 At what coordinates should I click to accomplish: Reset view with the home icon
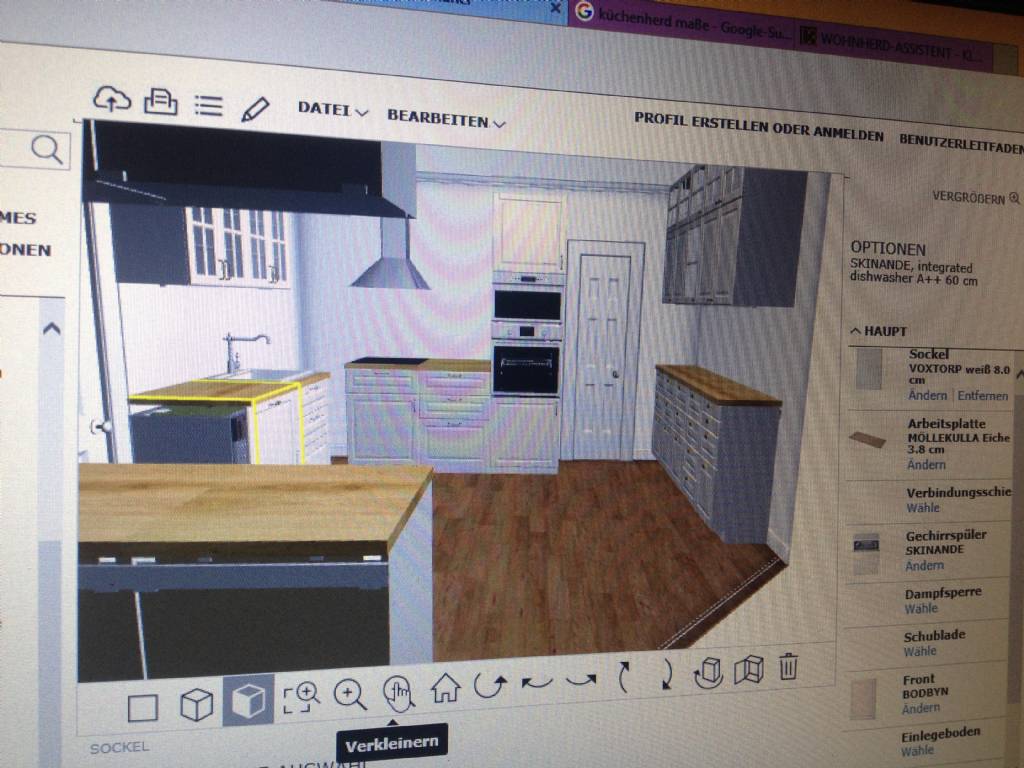[x=445, y=687]
